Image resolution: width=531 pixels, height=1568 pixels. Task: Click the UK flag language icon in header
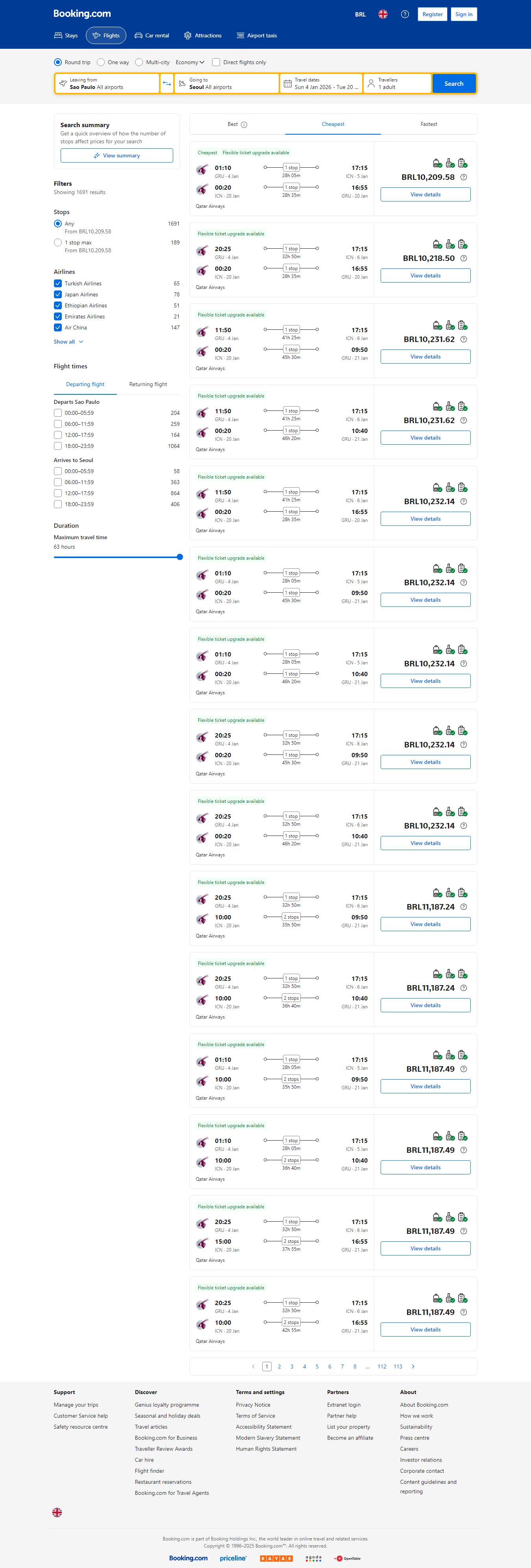(x=383, y=14)
